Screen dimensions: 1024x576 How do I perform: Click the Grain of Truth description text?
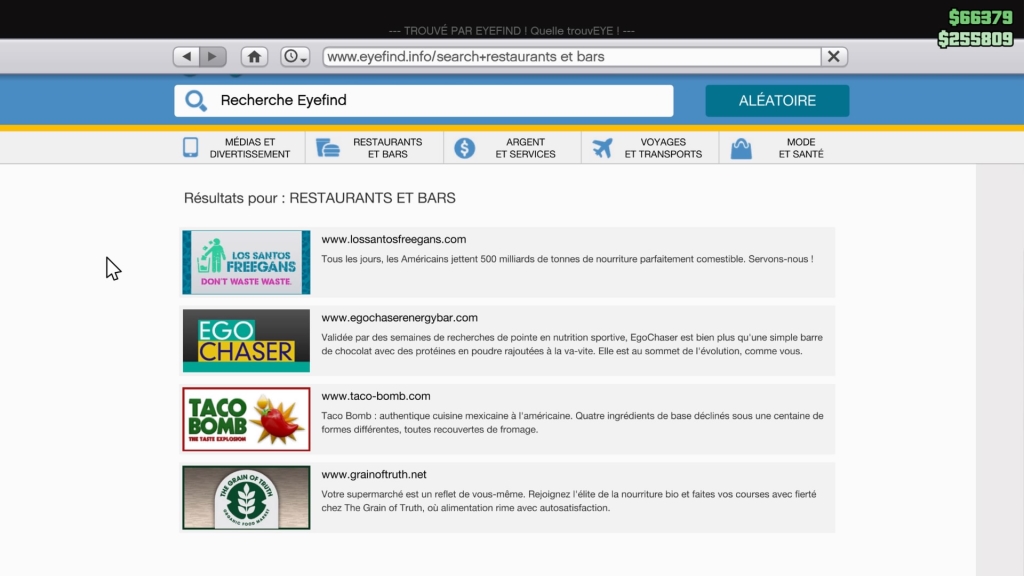(x=569, y=501)
